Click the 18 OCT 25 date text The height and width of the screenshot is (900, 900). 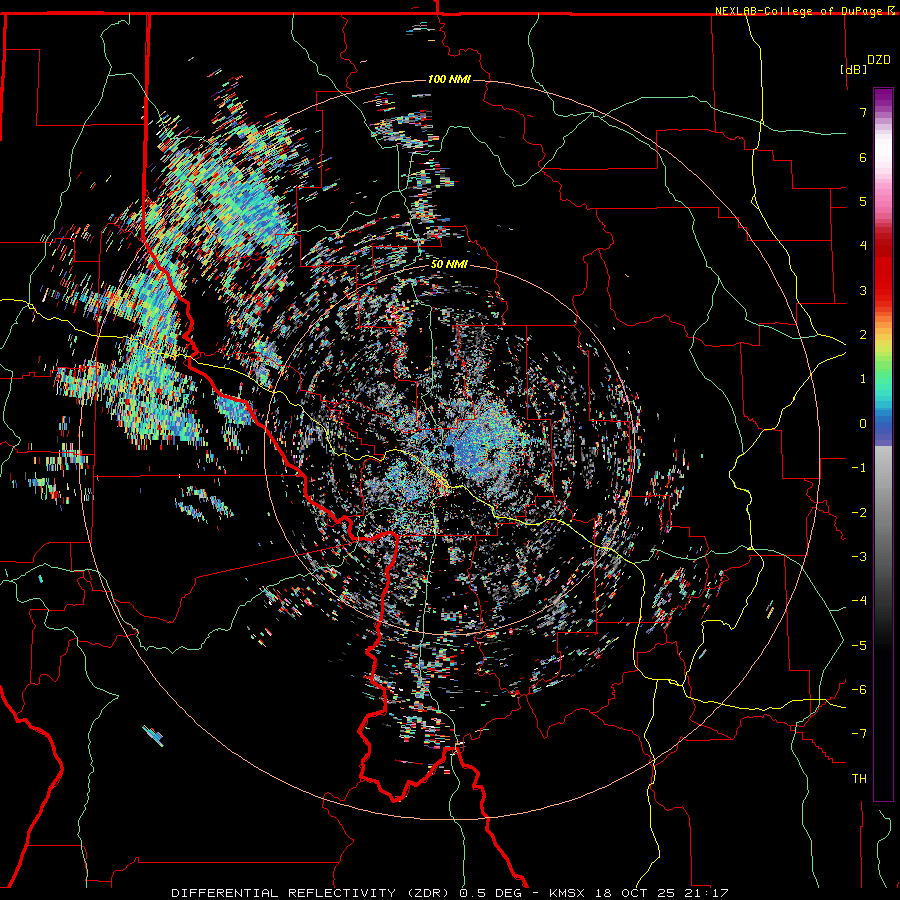point(634,893)
